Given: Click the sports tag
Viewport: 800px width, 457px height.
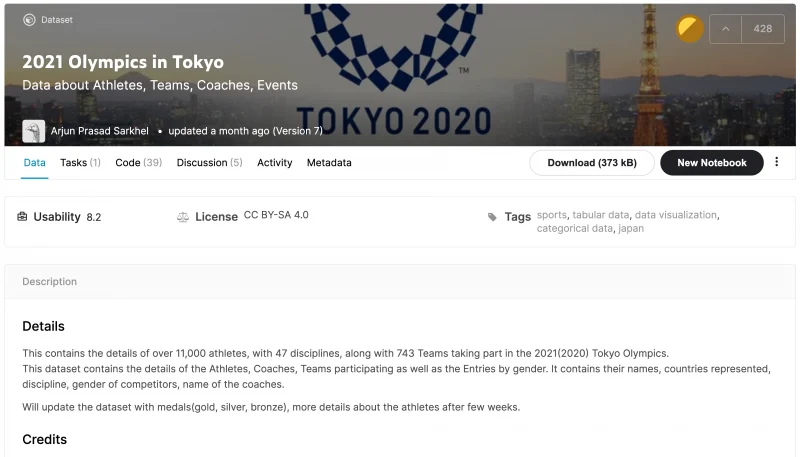Looking at the screenshot, I should [551, 214].
